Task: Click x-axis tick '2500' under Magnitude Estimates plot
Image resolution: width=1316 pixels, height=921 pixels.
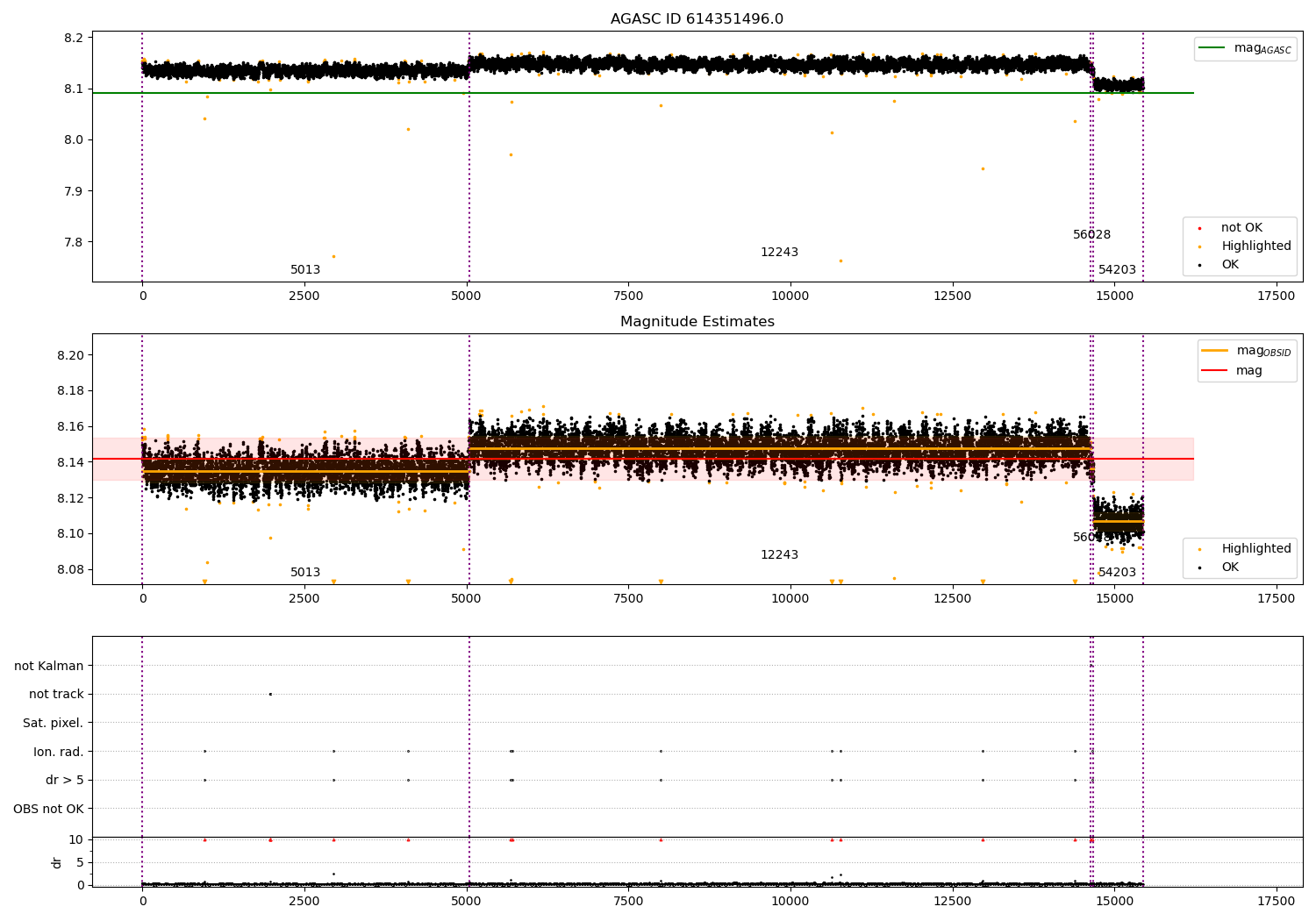Action: pos(304,599)
